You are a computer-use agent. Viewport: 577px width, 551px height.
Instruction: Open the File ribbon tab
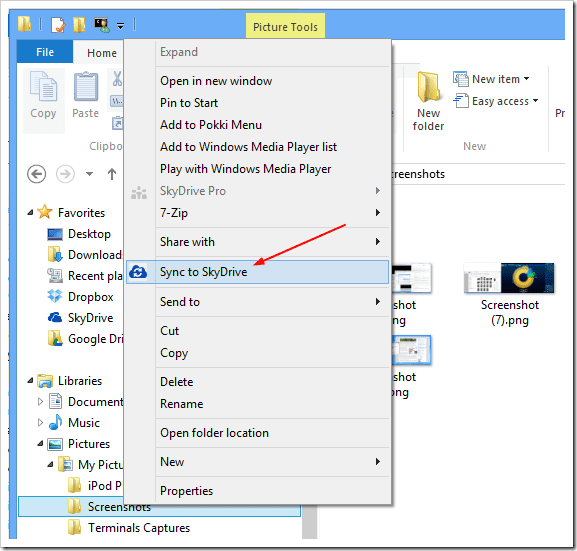pyautogui.click(x=45, y=52)
